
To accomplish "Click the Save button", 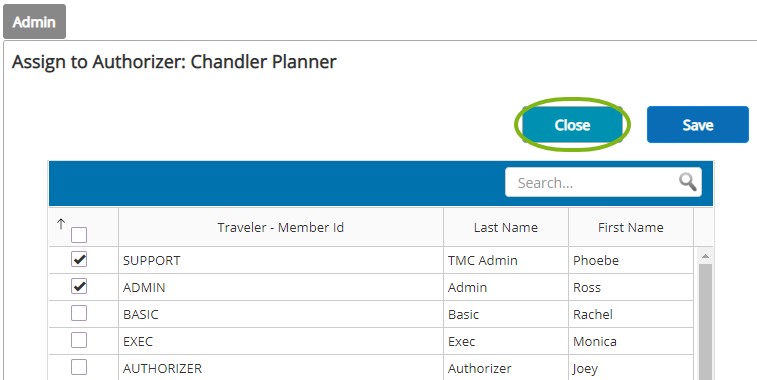I will click(698, 125).
